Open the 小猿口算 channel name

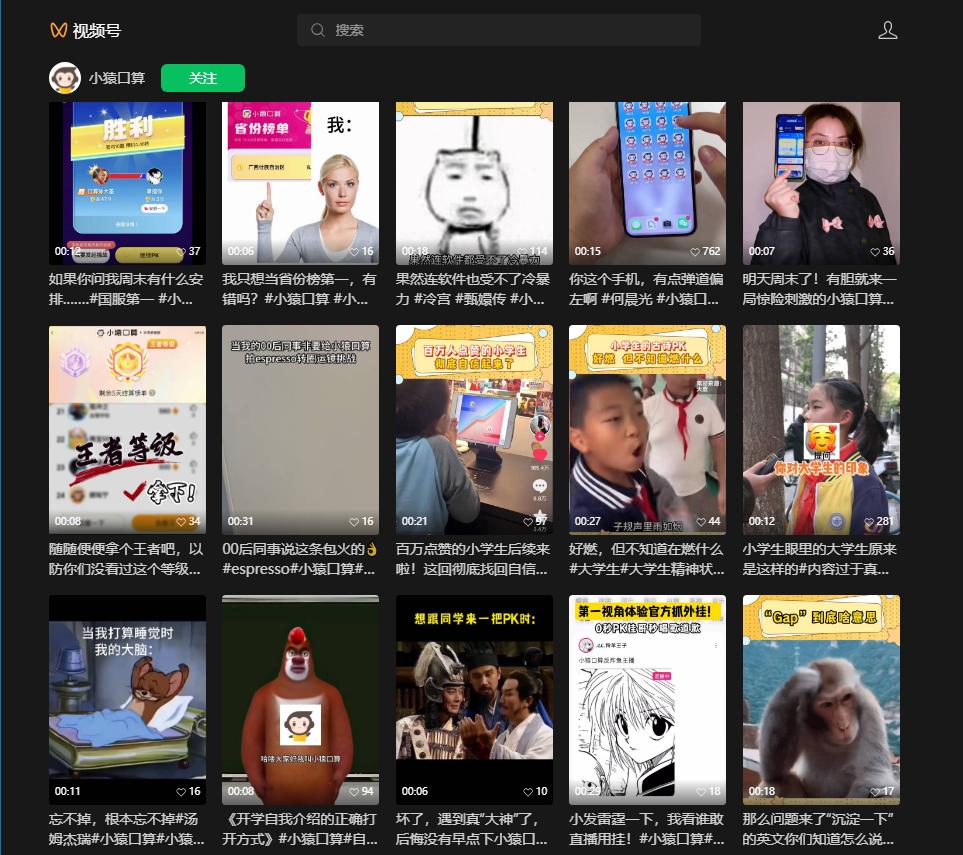(x=117, y=78)
